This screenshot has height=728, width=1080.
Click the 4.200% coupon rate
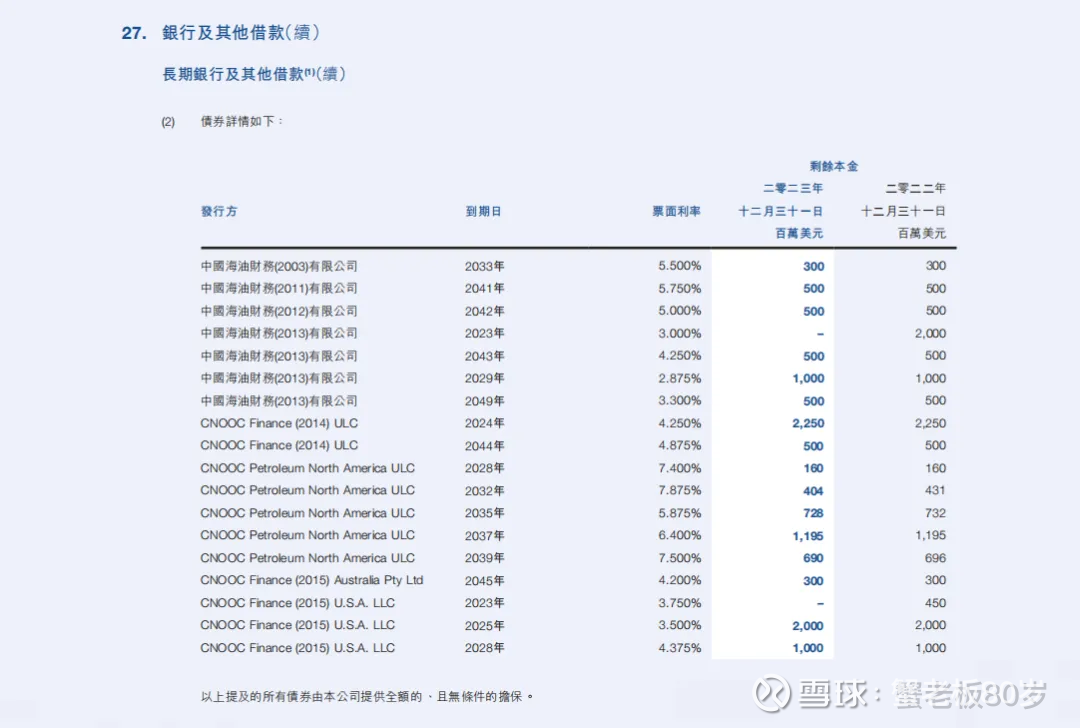pos(680,580)
